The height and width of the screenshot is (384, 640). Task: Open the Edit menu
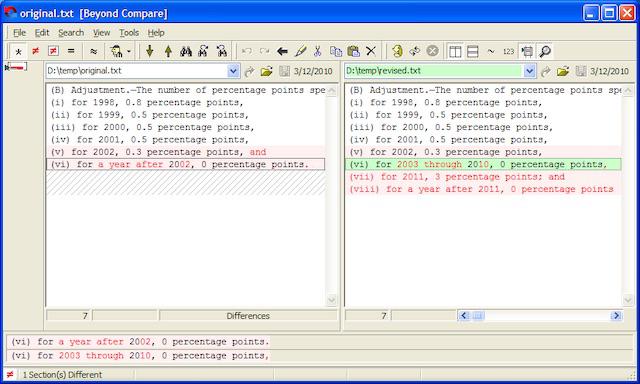click(42, 33)
